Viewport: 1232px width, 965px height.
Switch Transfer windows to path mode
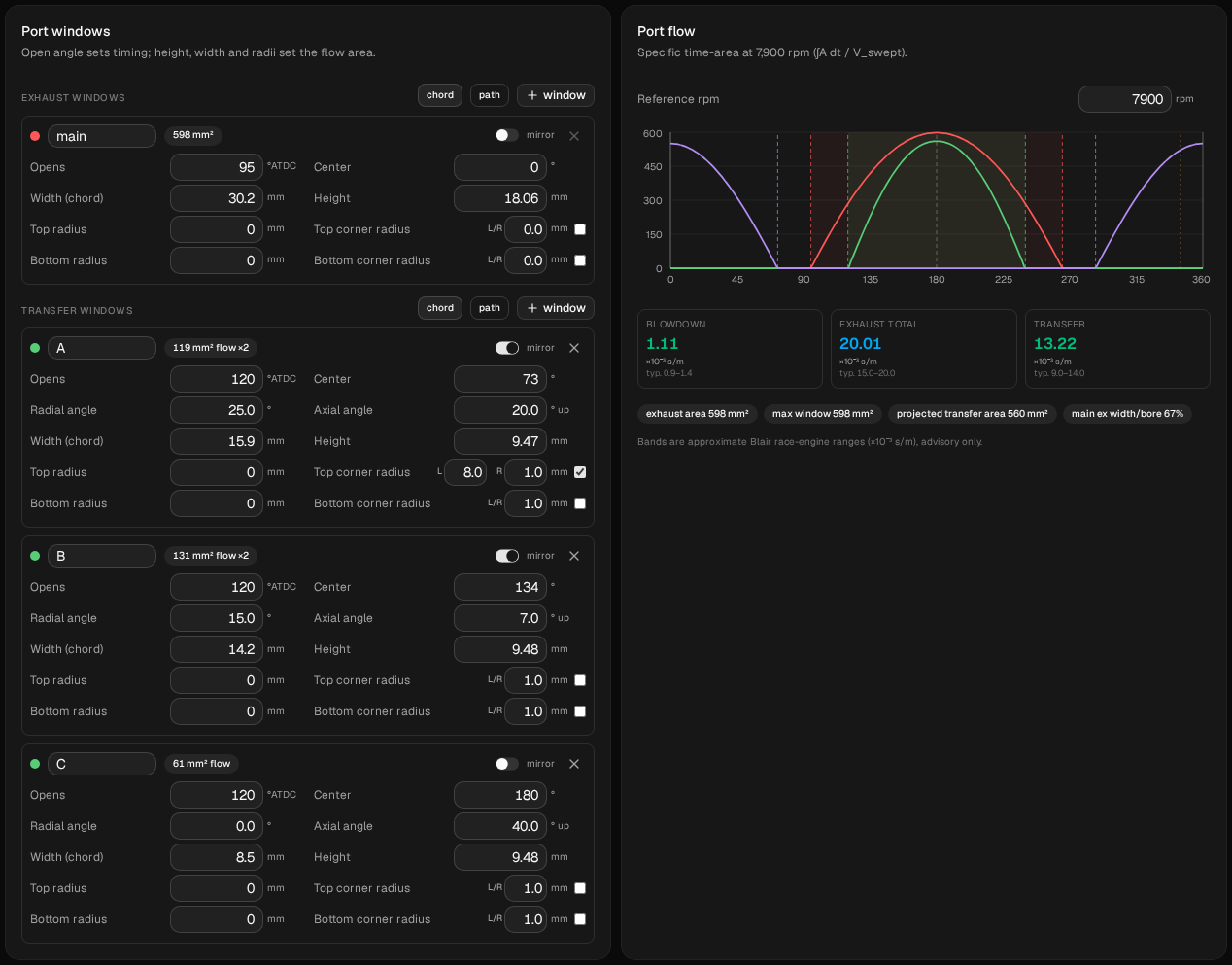pyautogui.click(x=490, y=308)
